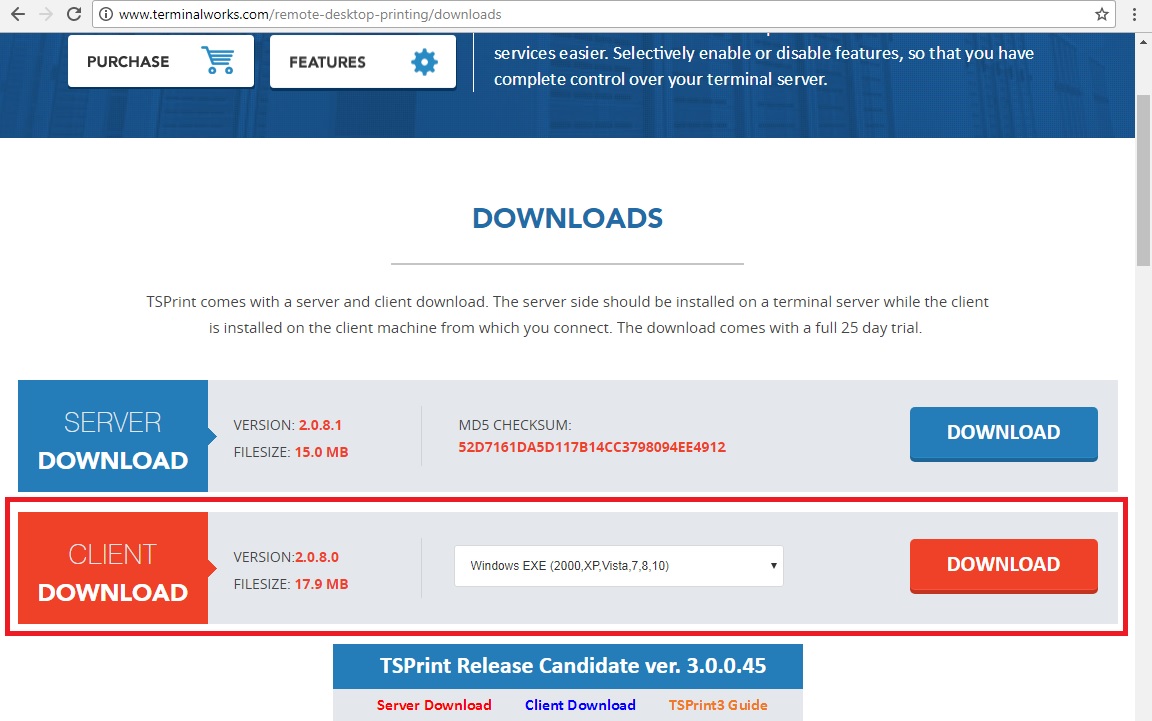Click the vertical scrollbar thumb
Image resolution: width=1152 pixels, height=721 pixels.
[x=1143, y=180]
